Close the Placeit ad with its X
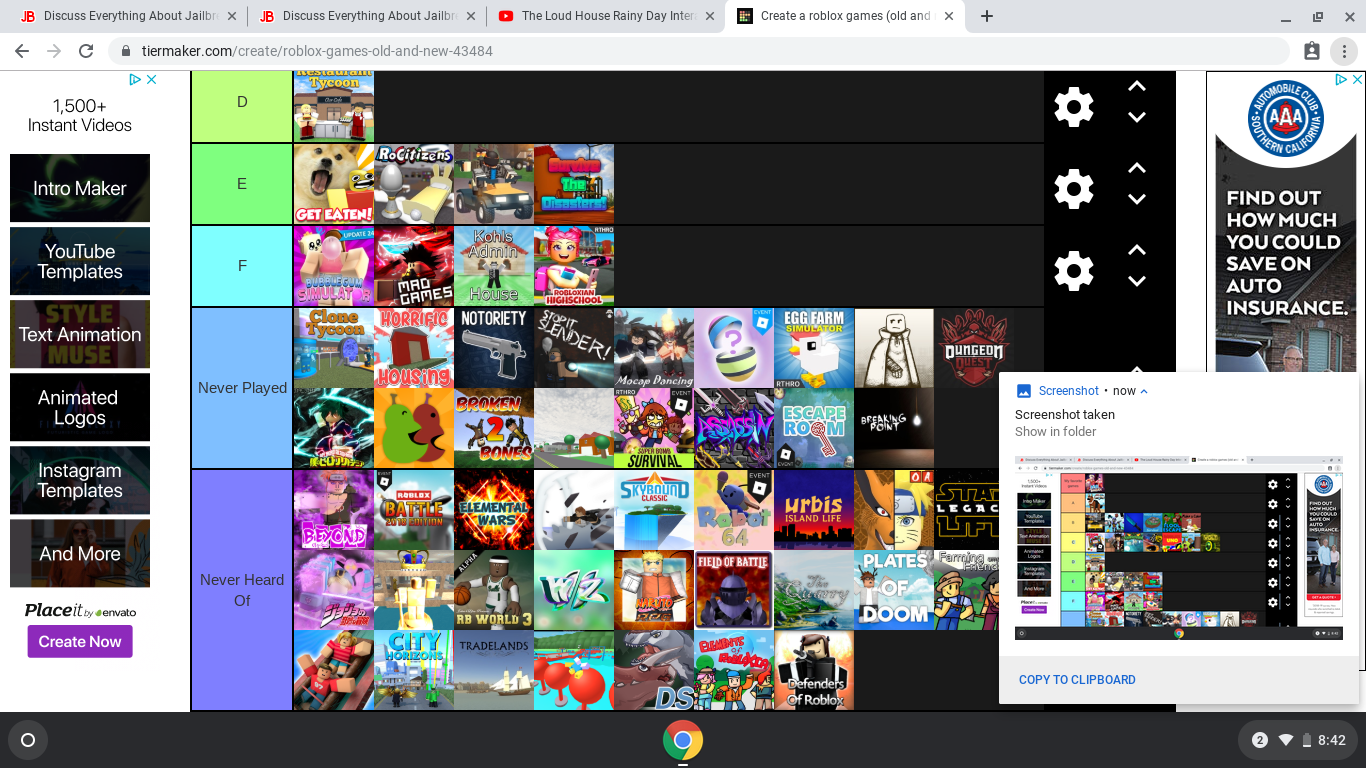Image resolution: width=1366 pixels, height=768 pixels. click(x=152, y=80)
